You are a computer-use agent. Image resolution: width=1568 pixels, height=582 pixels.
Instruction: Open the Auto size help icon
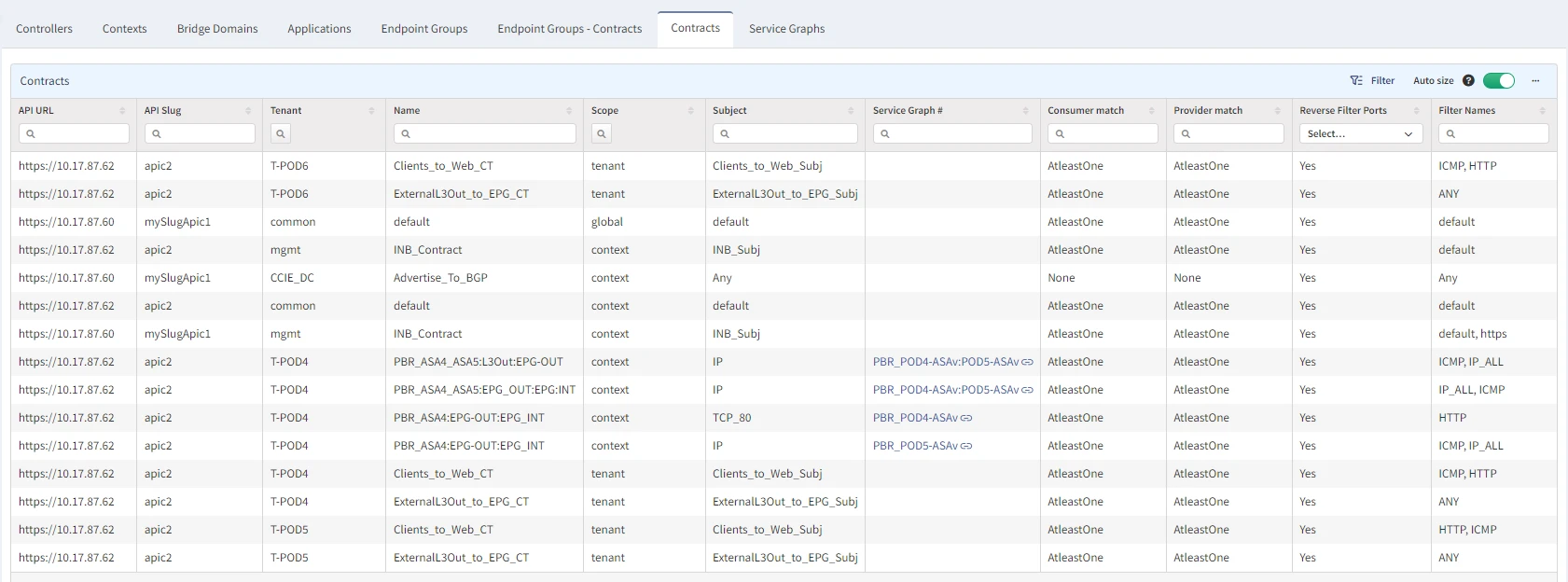coord(1468,81)
